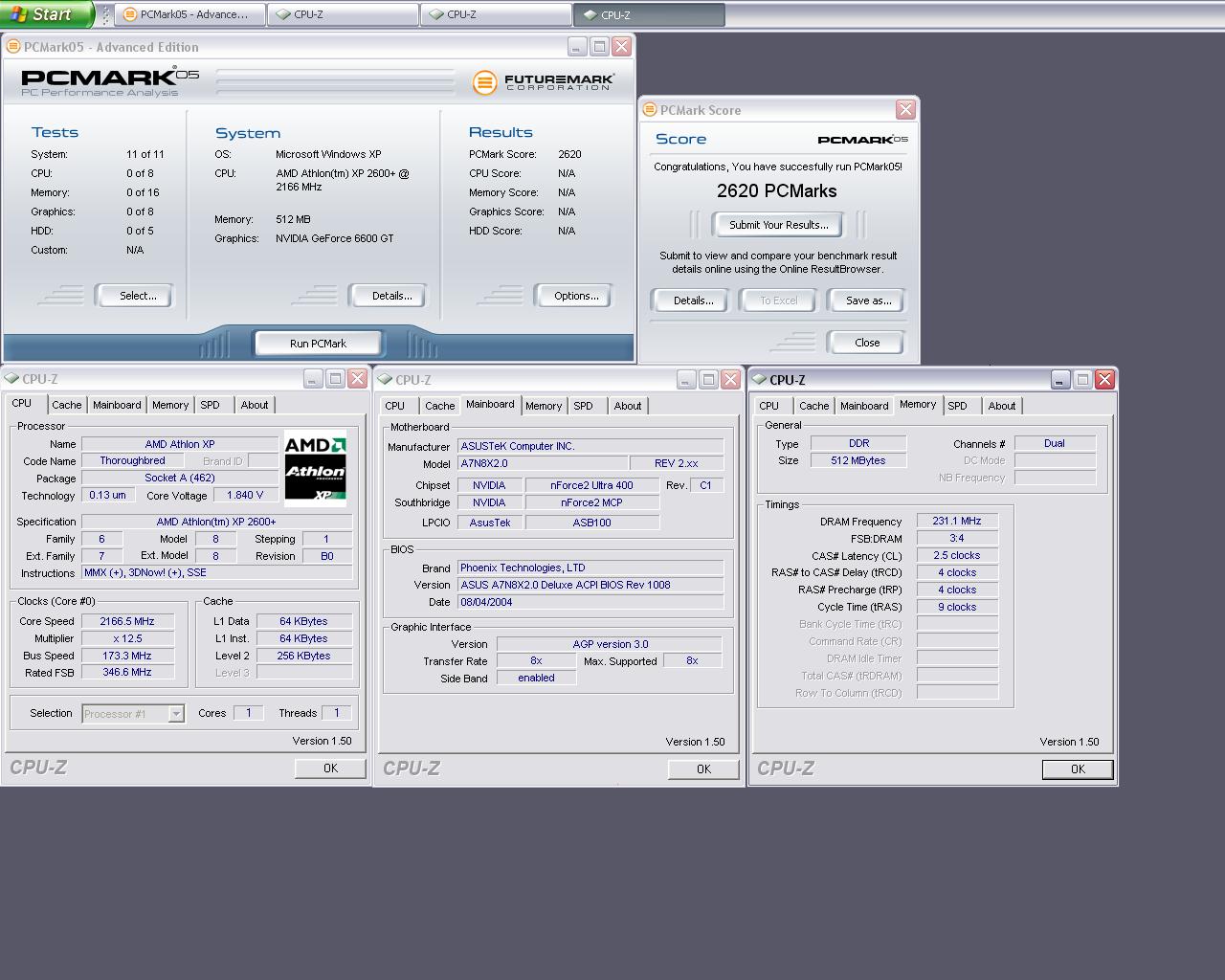Click the Windows Start button
The width and height of the screenshot is (1225, 980).
(46, 13)
